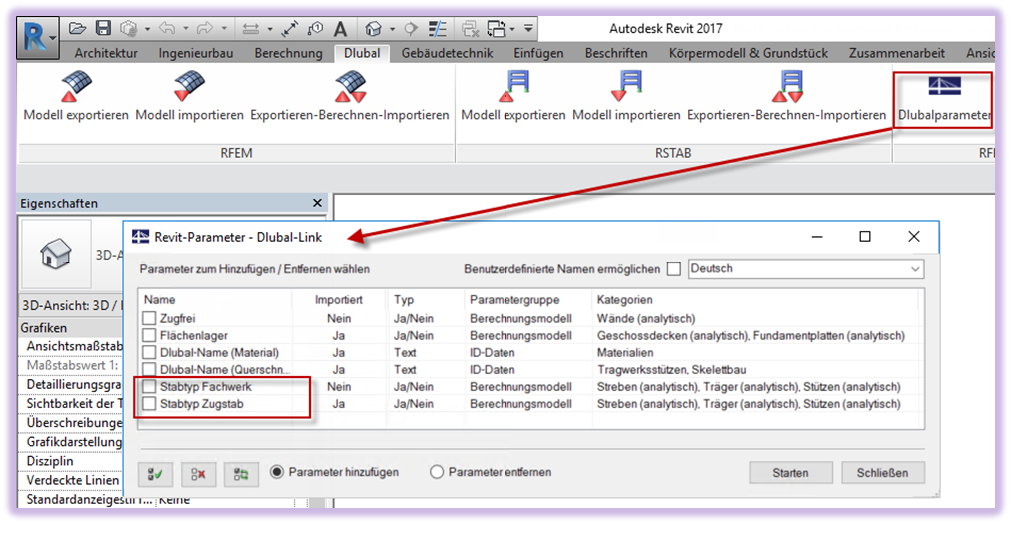Open Customize Quick Access Toolbar dropdown
1012x538 pixels.
[x=529, y=28]
